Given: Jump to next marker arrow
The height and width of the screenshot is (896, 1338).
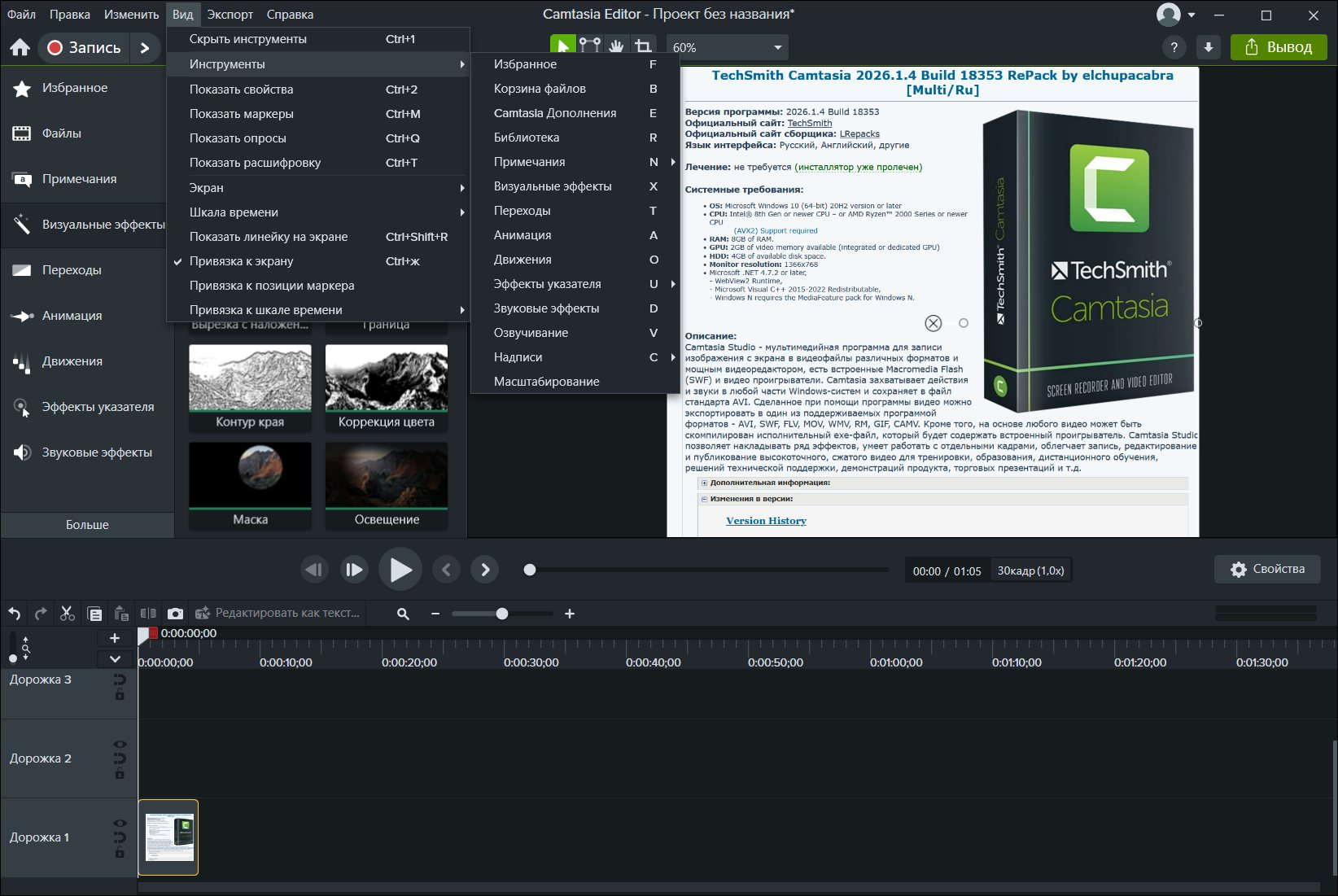Looking at the screenshot, I should click(485, 570).
